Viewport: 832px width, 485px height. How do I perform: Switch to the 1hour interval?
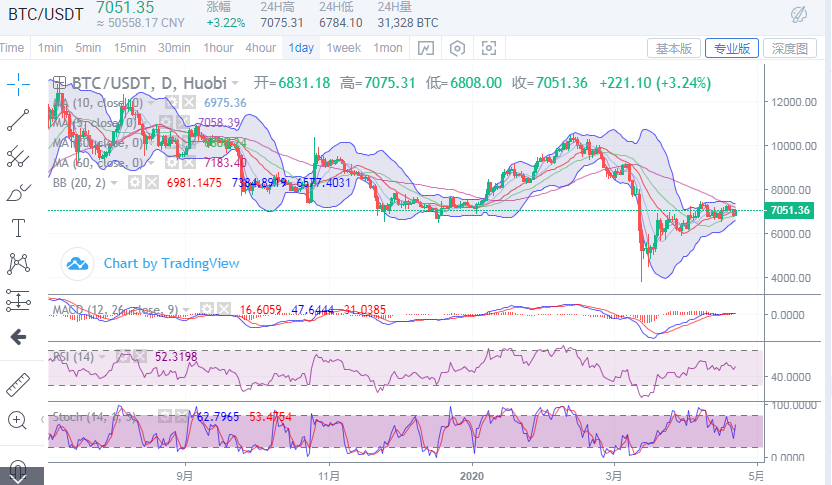tap(219, 48)
